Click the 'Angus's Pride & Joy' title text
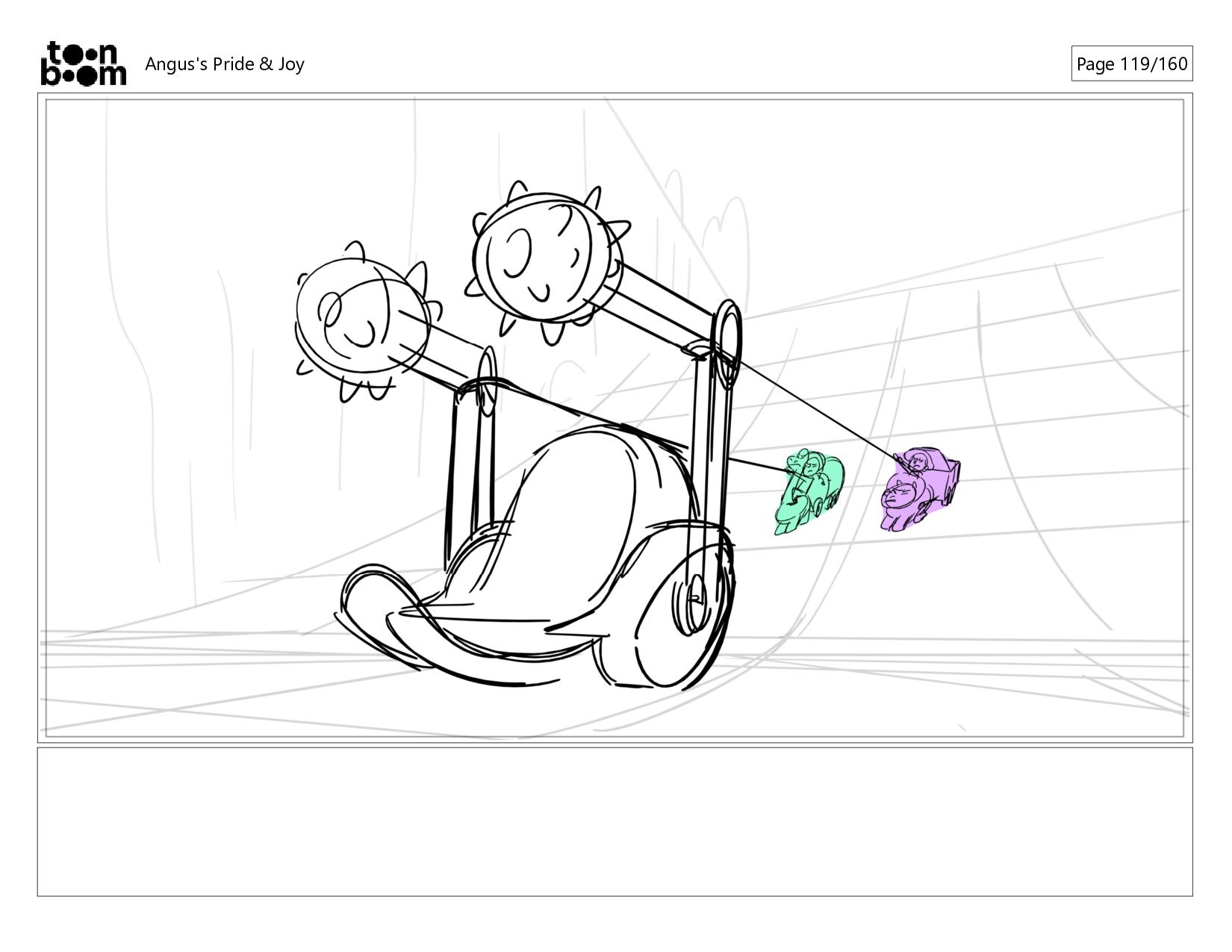The width and height of the screenshot is (1232, 952). click(x=225, y=64)
